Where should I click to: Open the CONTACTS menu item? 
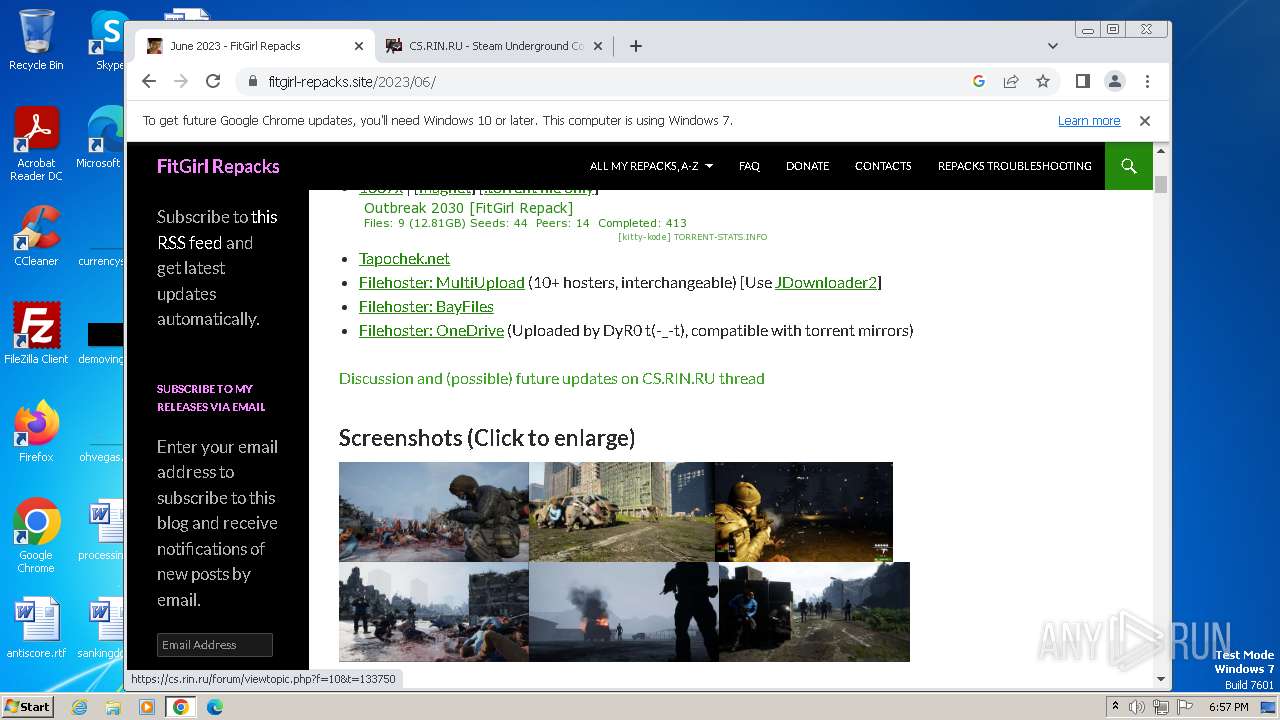pyautogui.click(x=883, y=166)
